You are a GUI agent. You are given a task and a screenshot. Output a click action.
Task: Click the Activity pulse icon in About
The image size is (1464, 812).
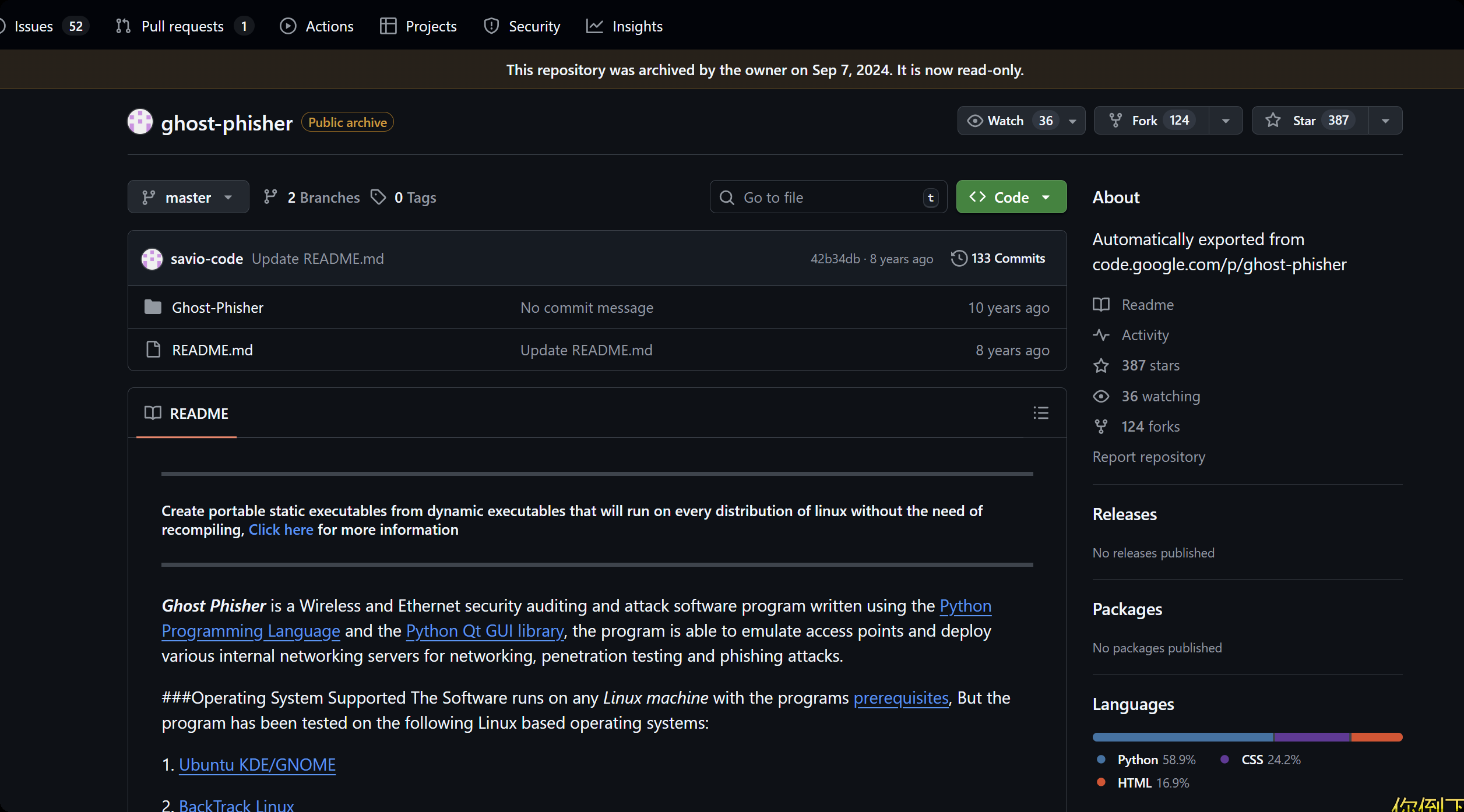[1101, 335]
